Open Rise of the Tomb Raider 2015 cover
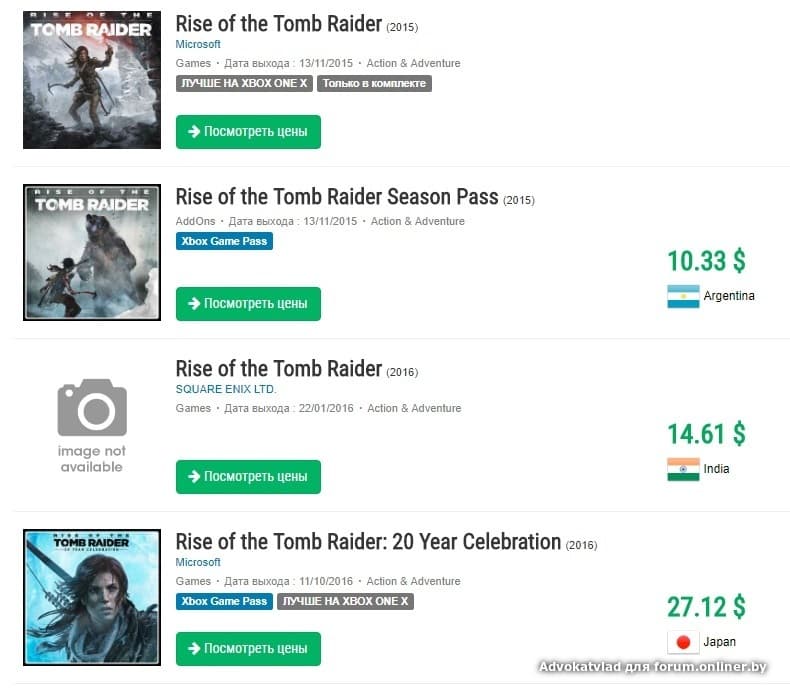790x690 pixels. pos(92,80)
